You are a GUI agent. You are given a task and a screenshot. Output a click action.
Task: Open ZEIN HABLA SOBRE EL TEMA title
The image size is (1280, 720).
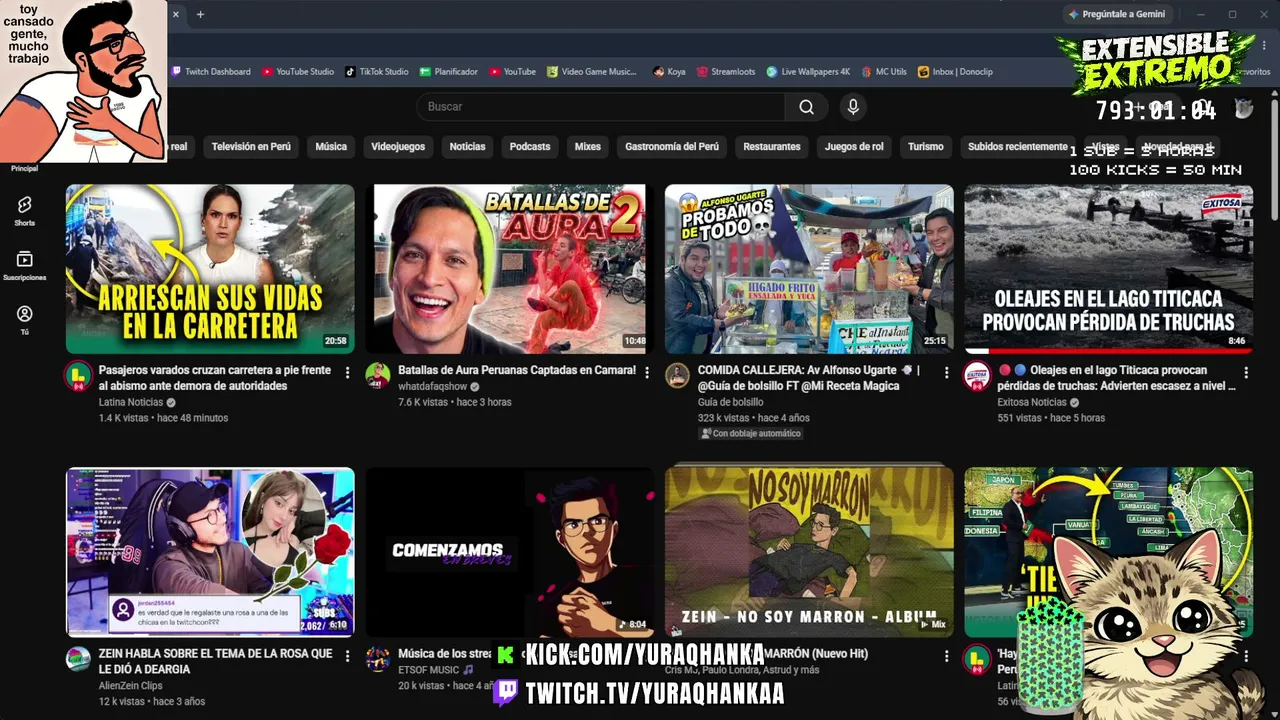point(216,661)
